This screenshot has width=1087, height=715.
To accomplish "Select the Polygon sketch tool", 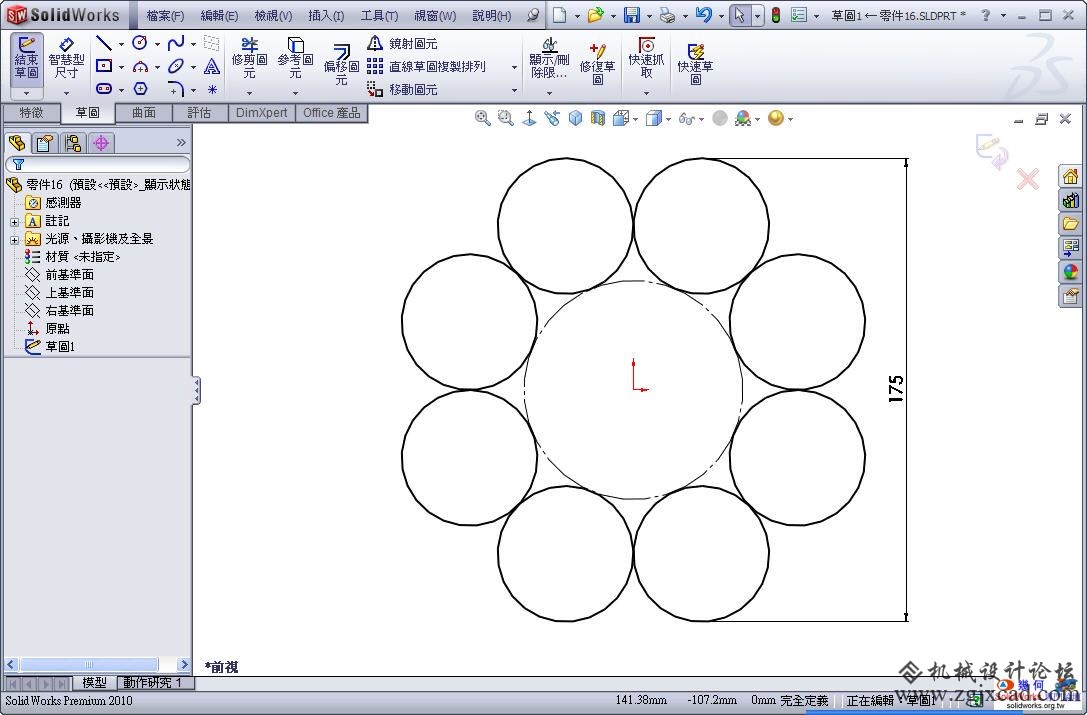I will [x=140, y=89].
